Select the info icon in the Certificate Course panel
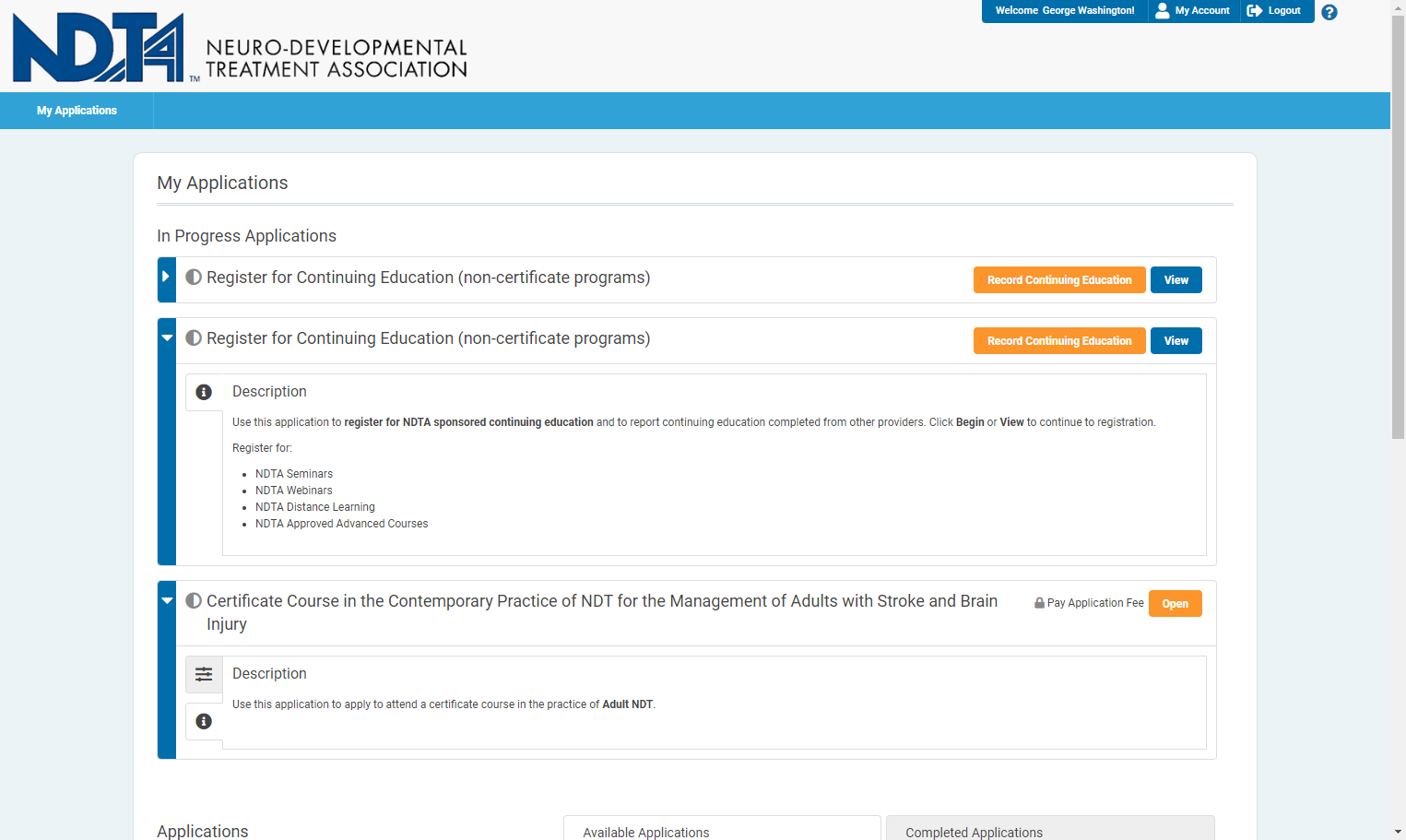This screenshot has height=840, width=1406. 204,721
